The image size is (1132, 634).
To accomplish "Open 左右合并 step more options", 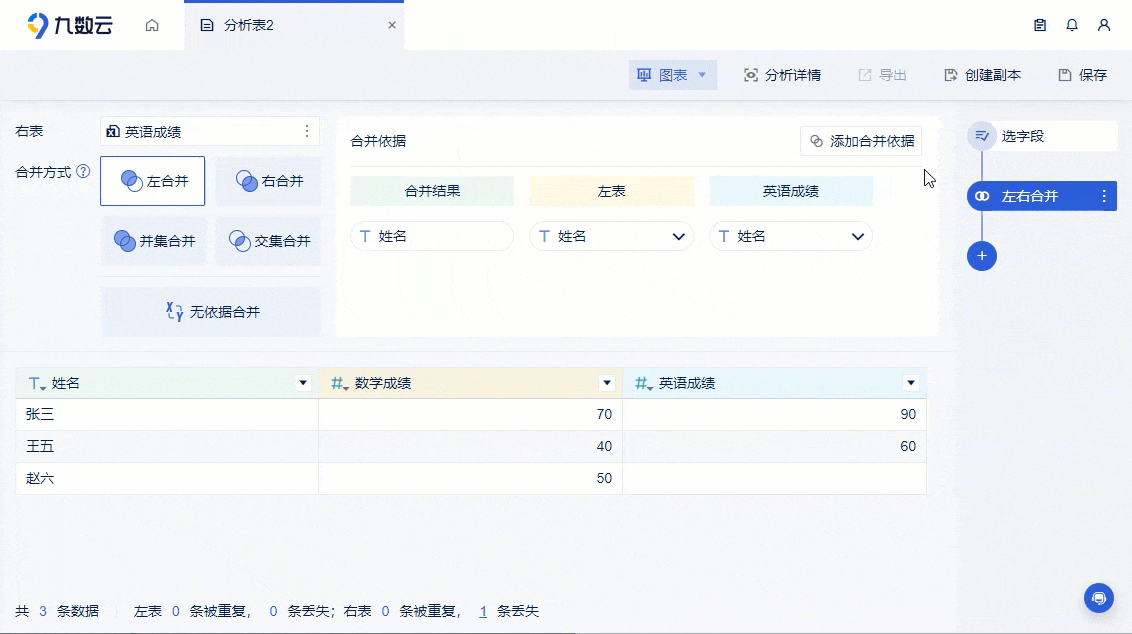I will [x=1104, y=196].
